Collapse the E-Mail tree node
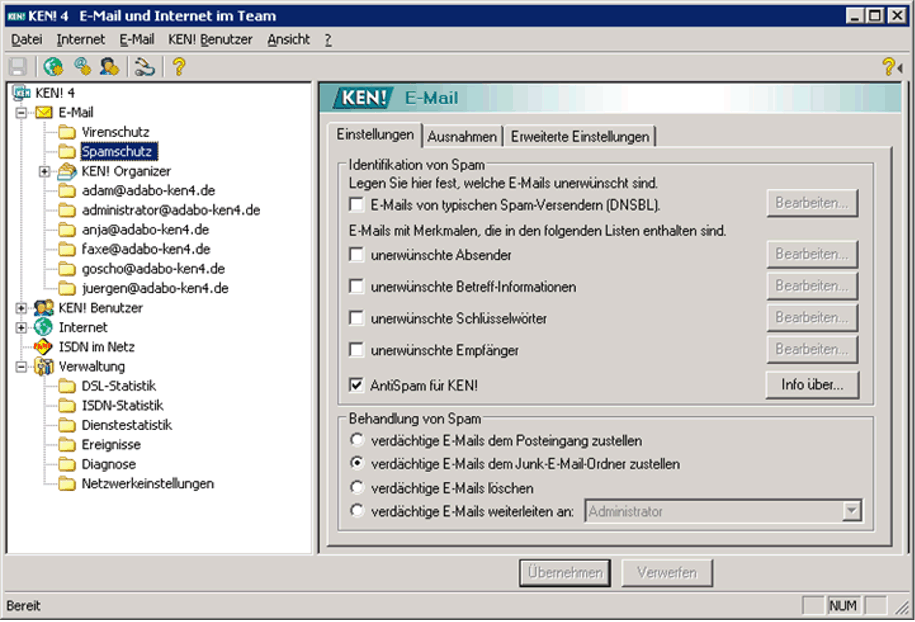This screenshot has width=915, height=622. [21, 113]
